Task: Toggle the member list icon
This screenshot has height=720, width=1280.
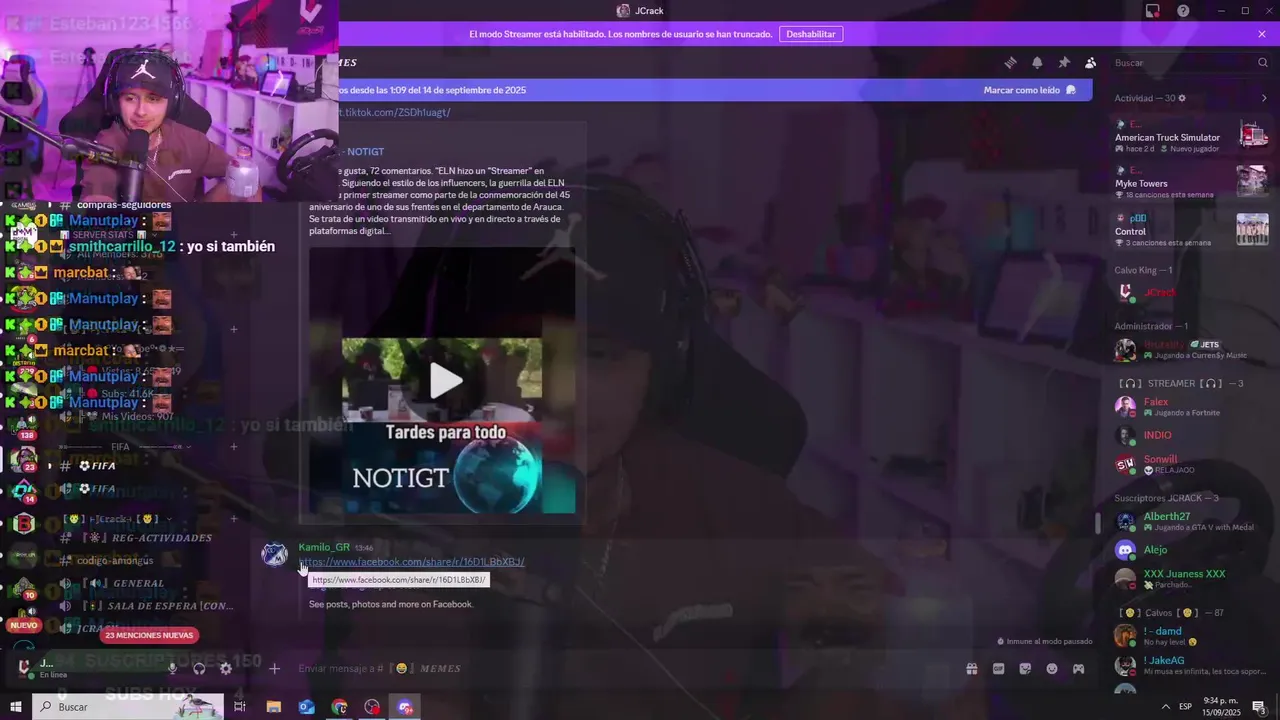Action: coord(1090,63)
